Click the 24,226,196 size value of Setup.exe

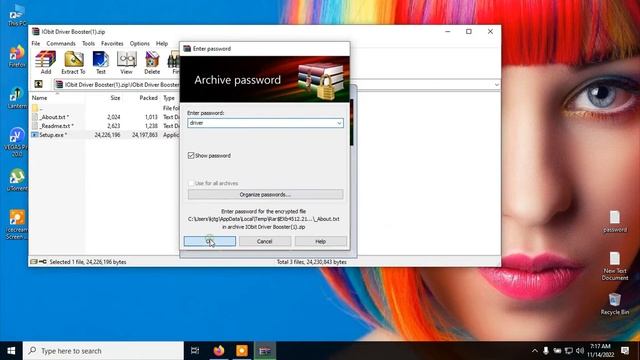[x=107, y=135]
